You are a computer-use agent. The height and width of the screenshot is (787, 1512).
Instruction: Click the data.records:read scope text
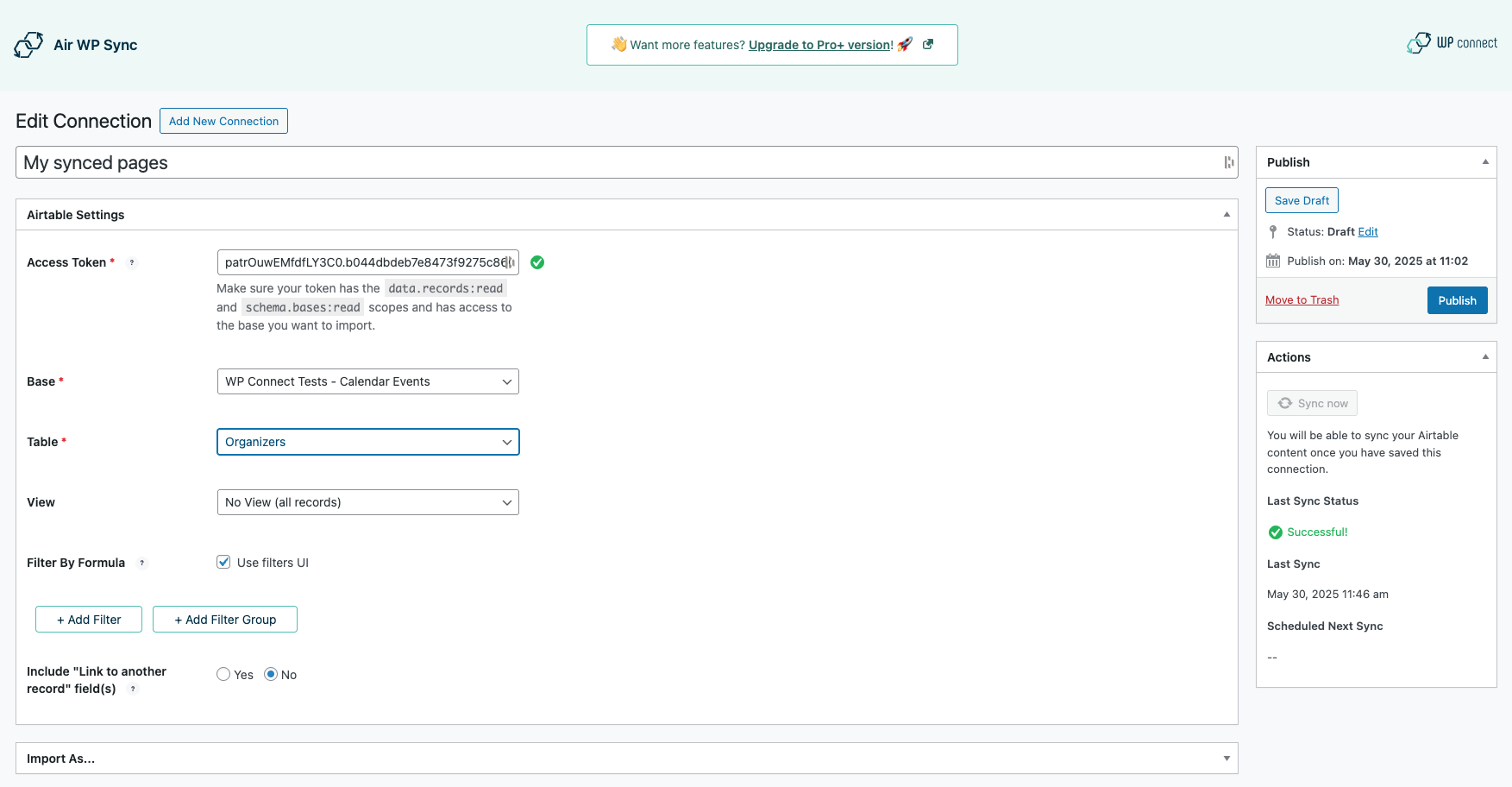coord(445,288)
